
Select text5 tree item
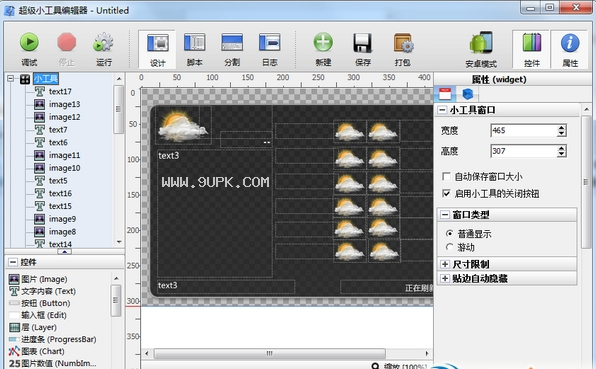click(x=58, y=181)
